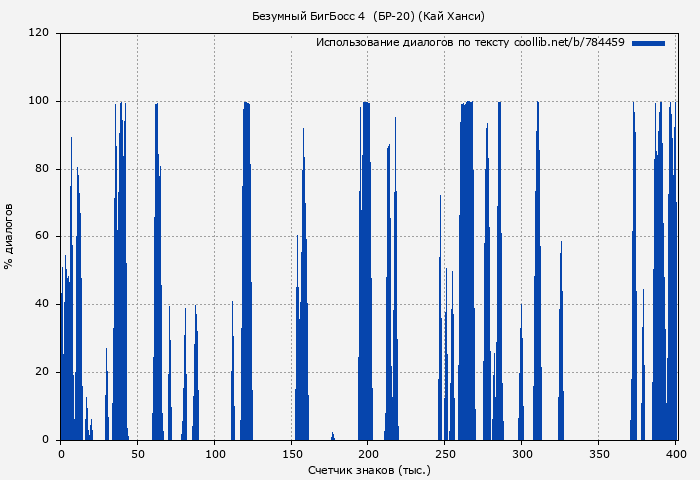The height and width of the screenshot is (480, 700).
Task: Click the 300 tick on the horizontal axis
Action: [522, 454]
